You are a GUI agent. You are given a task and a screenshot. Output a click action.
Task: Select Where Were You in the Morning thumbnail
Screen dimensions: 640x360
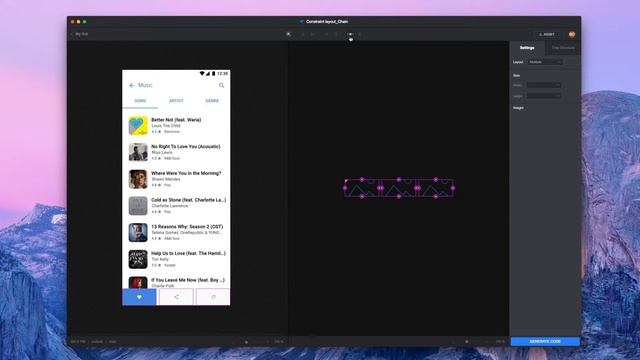138,179
